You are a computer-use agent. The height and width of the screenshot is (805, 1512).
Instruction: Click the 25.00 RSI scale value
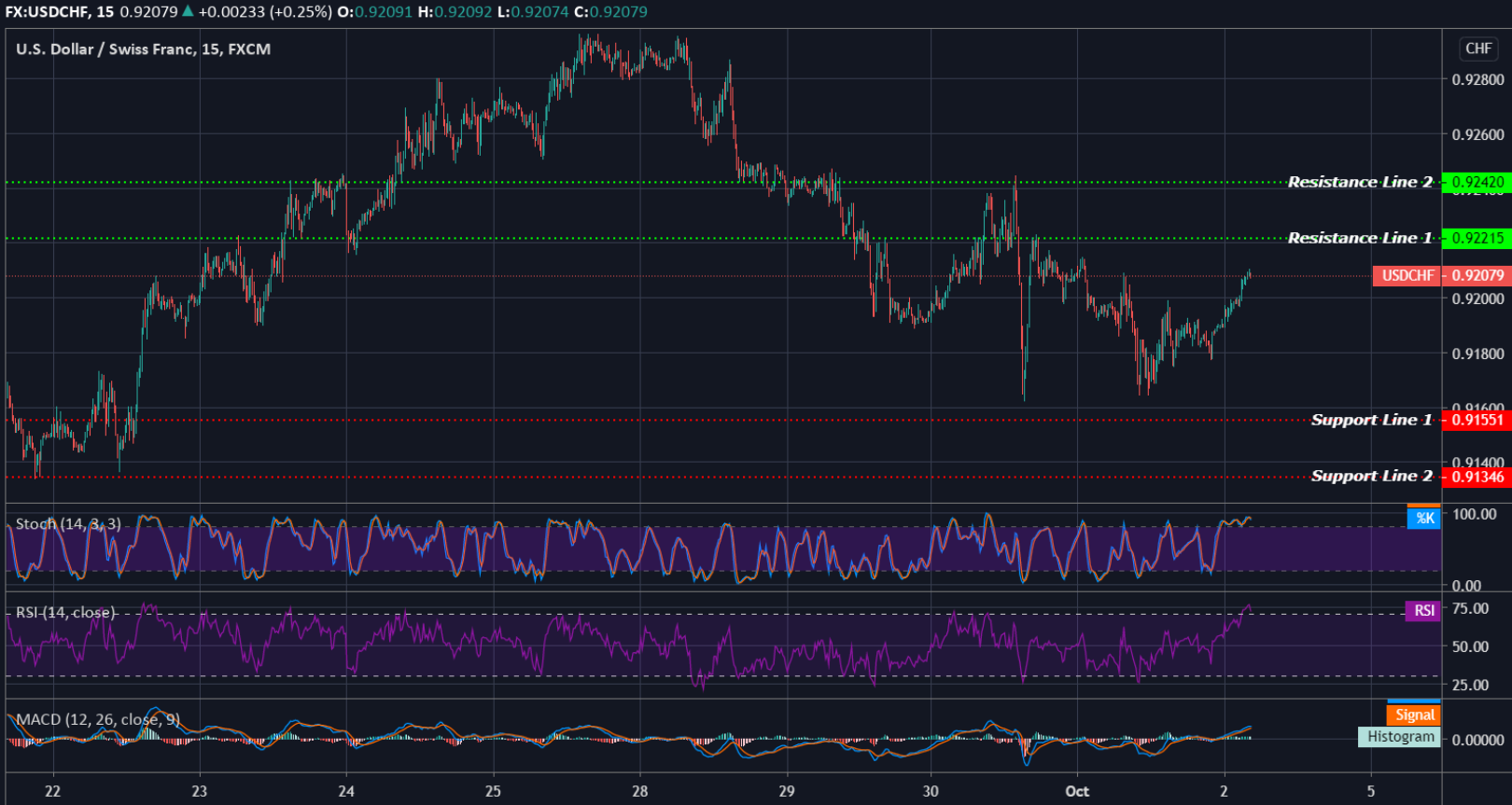click(x=1471, y=685)
